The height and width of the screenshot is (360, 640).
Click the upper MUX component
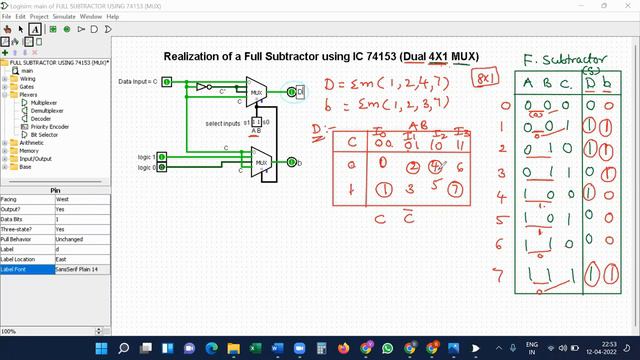click(256, 92)
